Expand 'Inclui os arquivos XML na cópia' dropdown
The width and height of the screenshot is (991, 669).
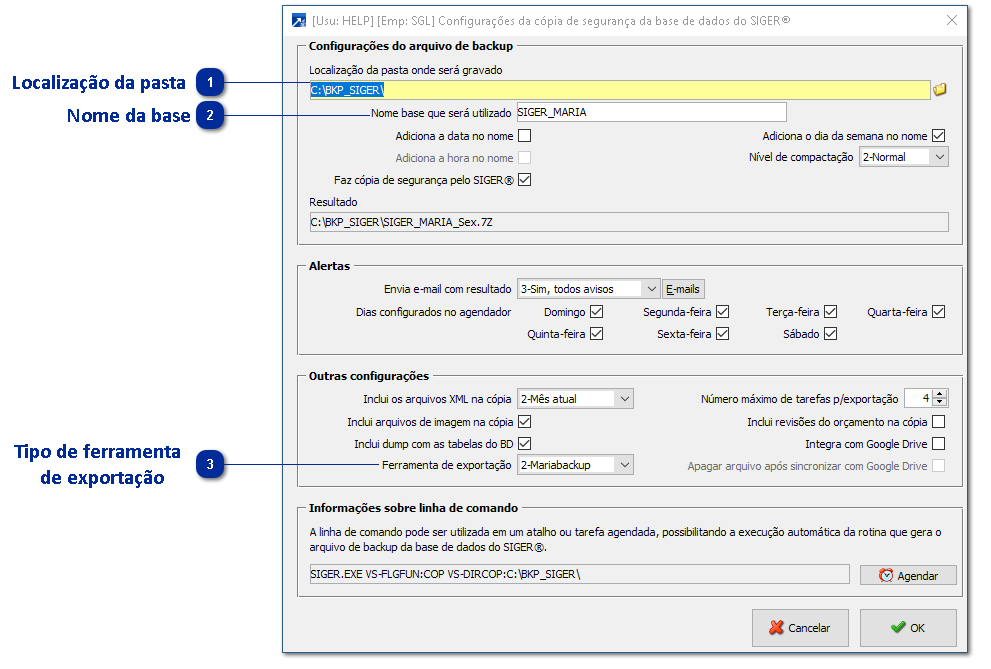[x=624, y=399]
